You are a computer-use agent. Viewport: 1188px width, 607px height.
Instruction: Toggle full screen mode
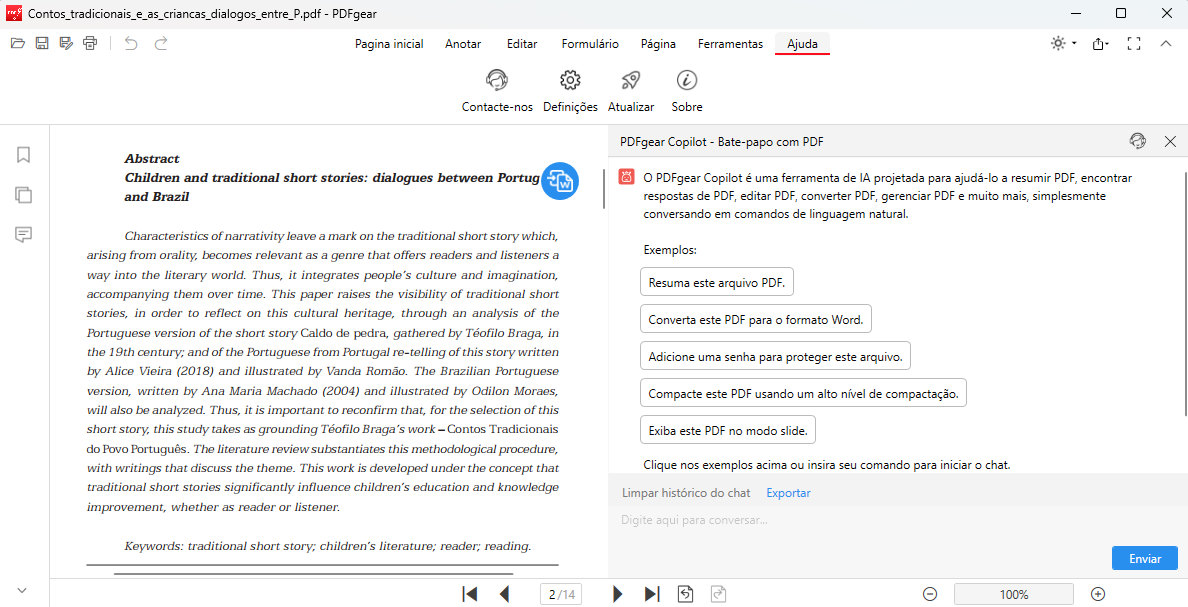coord(1134,44)
